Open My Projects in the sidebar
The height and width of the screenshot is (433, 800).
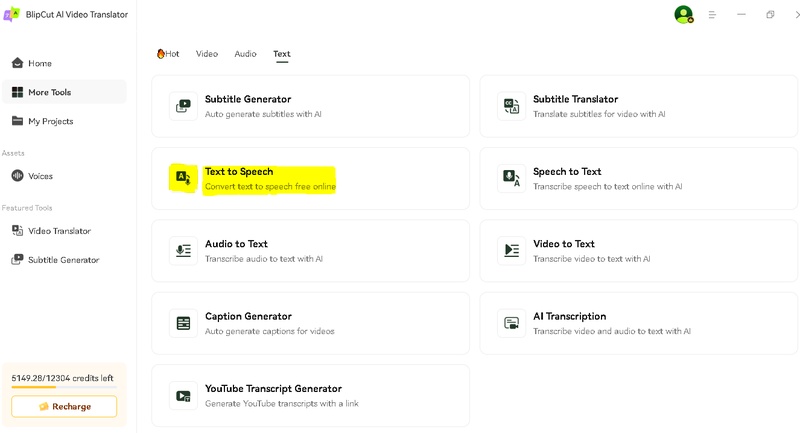pos(50,121)
